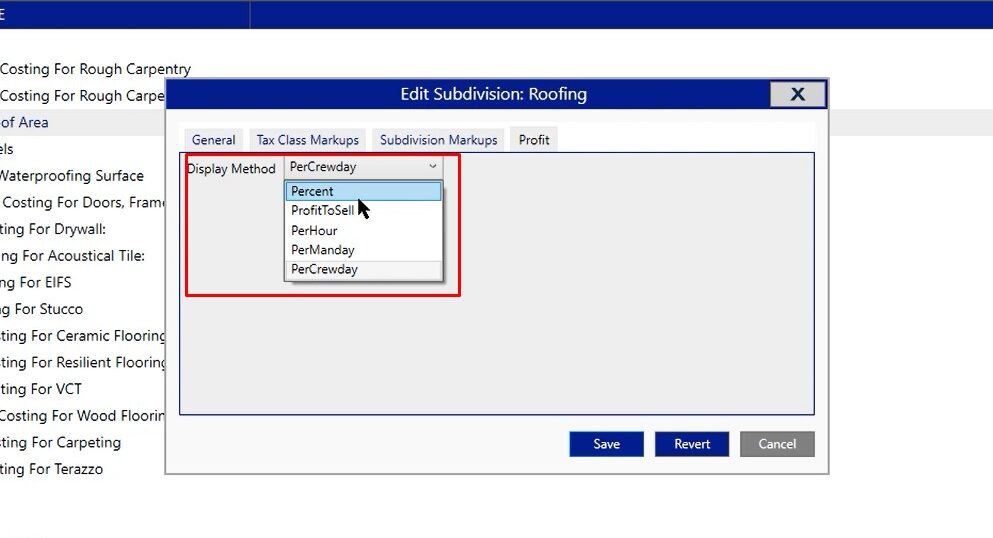Select the Profit tab
This screenshot has height=538, width=993.
534,140
